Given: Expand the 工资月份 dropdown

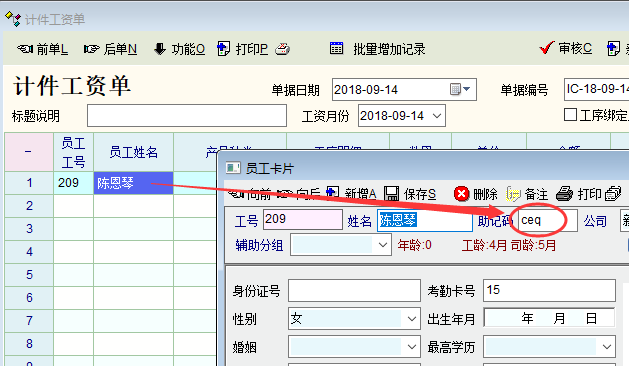Looking at the screenshot, I should [x=437, y=116].
